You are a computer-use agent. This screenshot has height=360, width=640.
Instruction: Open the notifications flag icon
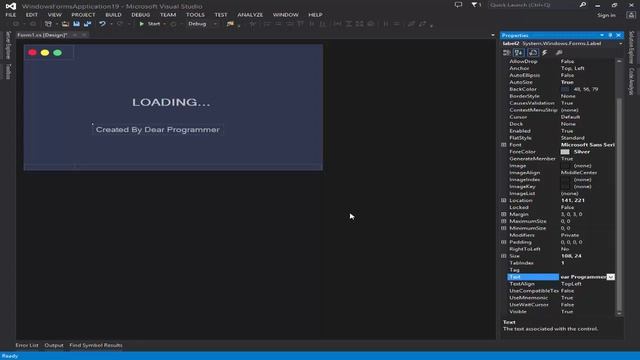point(475,5)
